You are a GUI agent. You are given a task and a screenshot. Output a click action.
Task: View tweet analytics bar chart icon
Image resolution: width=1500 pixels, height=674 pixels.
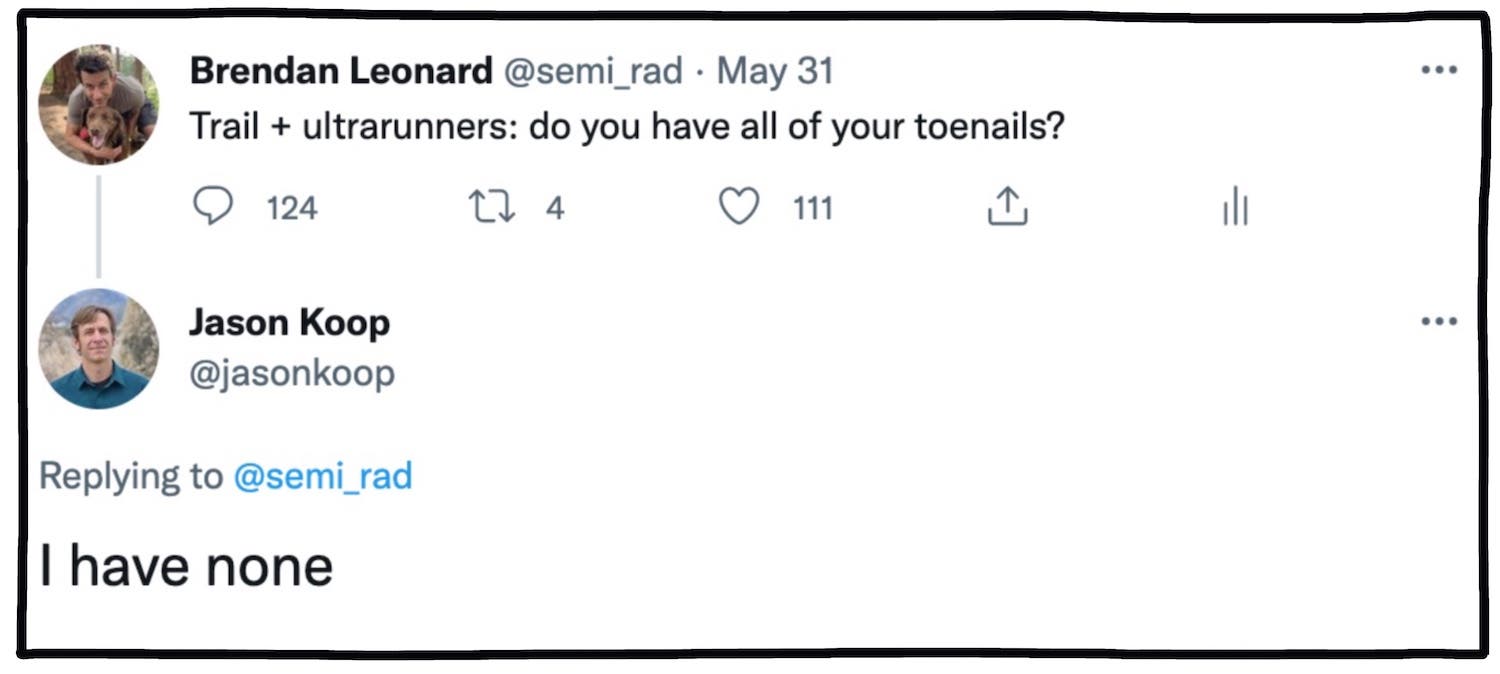point(1235,209)
